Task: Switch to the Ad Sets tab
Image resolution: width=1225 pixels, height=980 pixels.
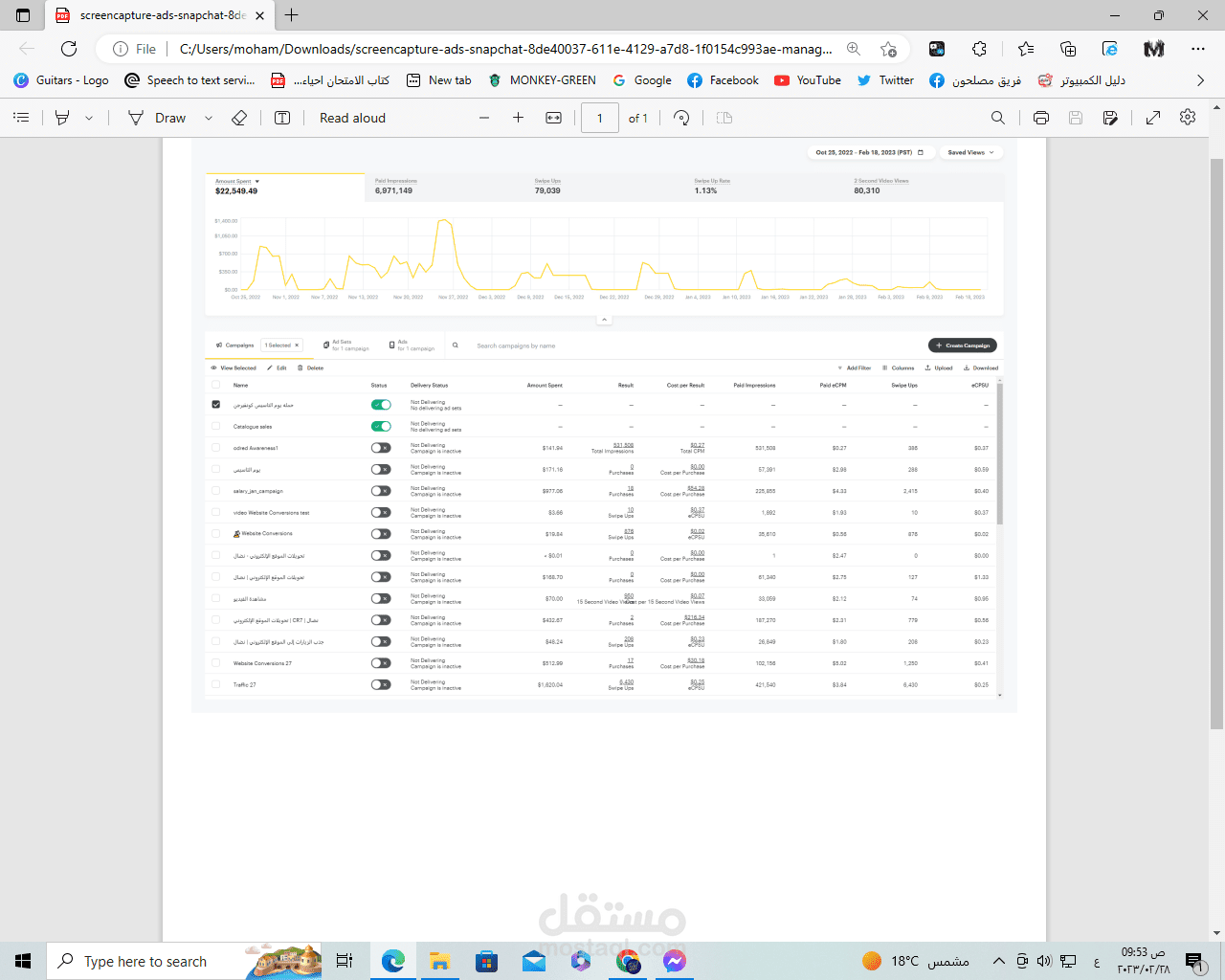Action: coord(345,345)
